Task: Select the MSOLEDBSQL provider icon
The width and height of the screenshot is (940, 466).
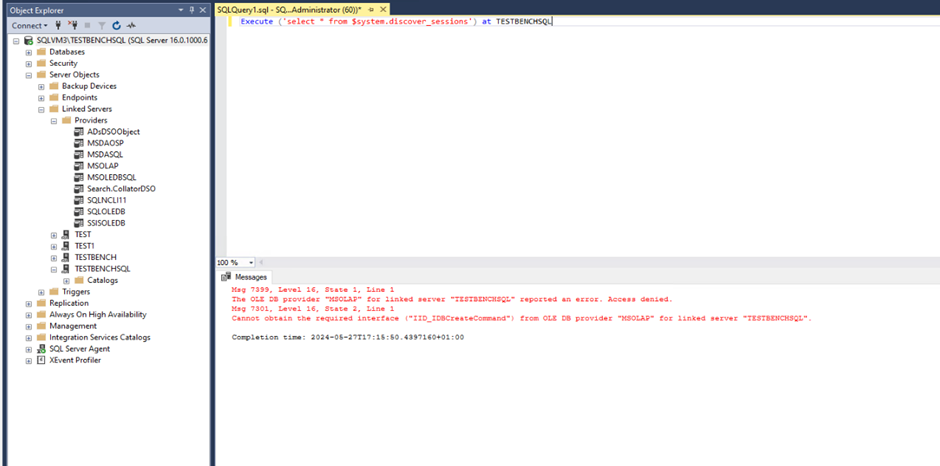Action: point(79,177)
